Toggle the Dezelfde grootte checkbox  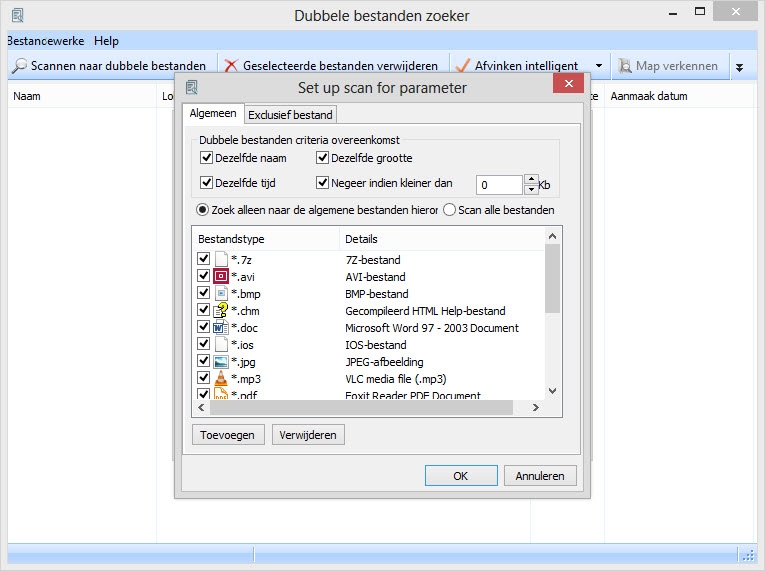point(323,158)
